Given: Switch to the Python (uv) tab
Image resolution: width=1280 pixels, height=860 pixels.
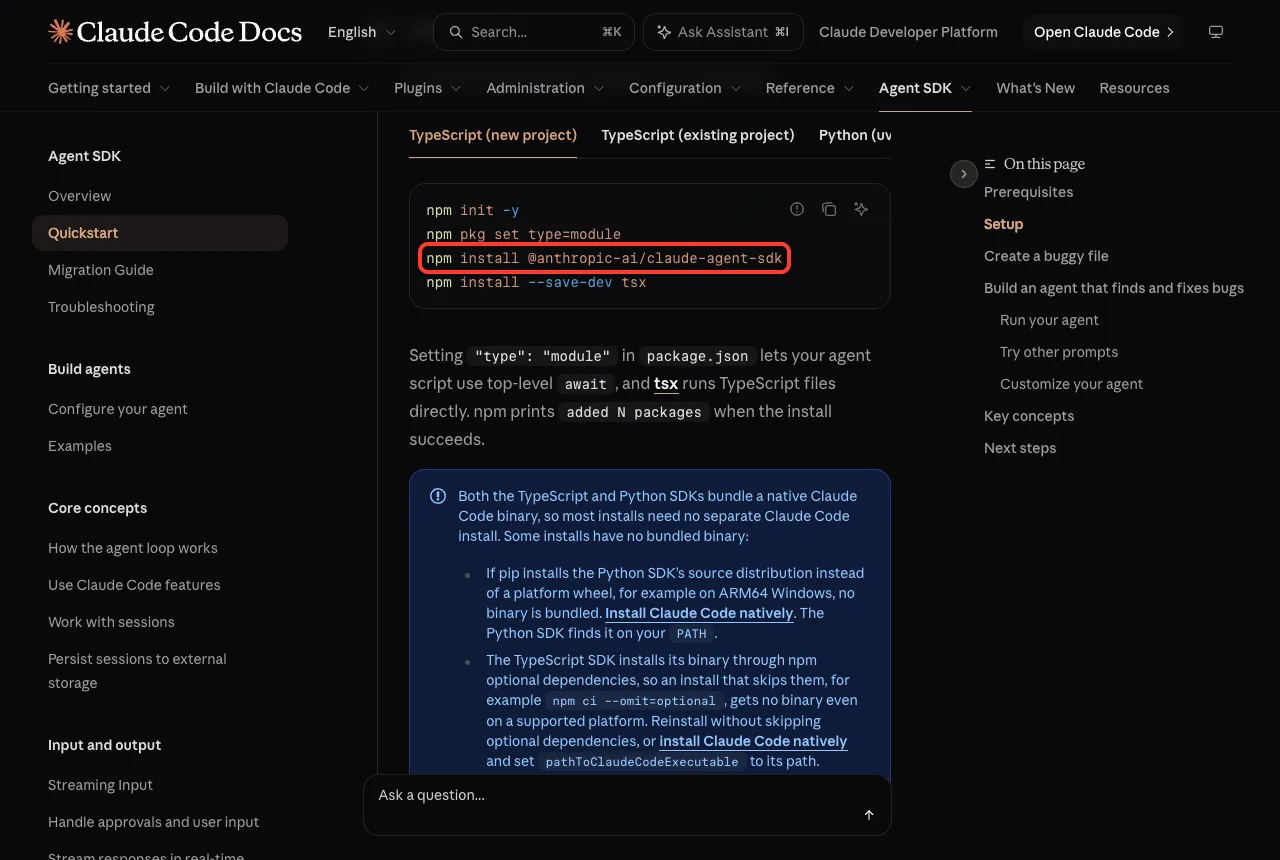Looking at the screenshot, I should tap(855, 135).
